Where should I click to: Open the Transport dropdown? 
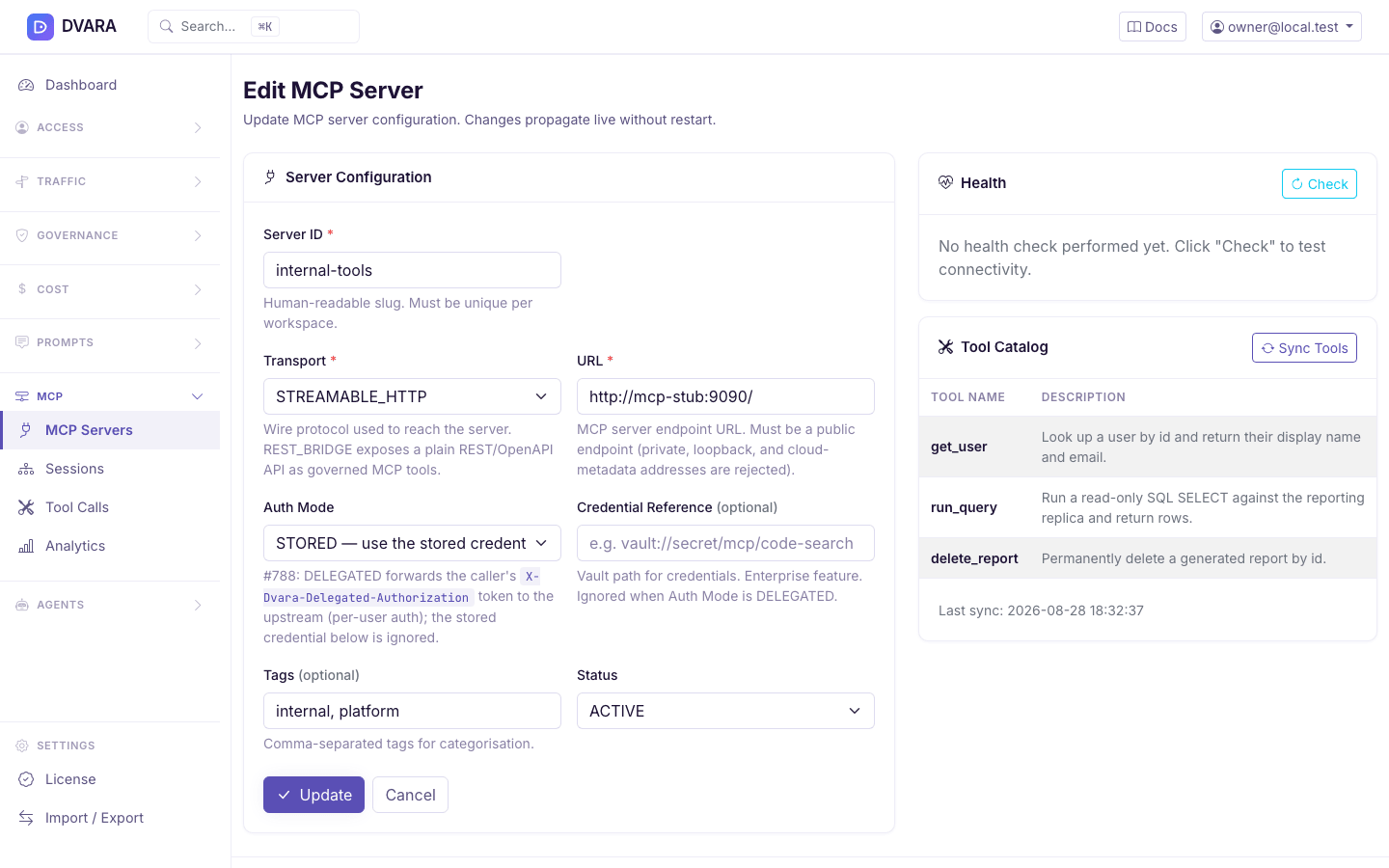click(412, 396)
